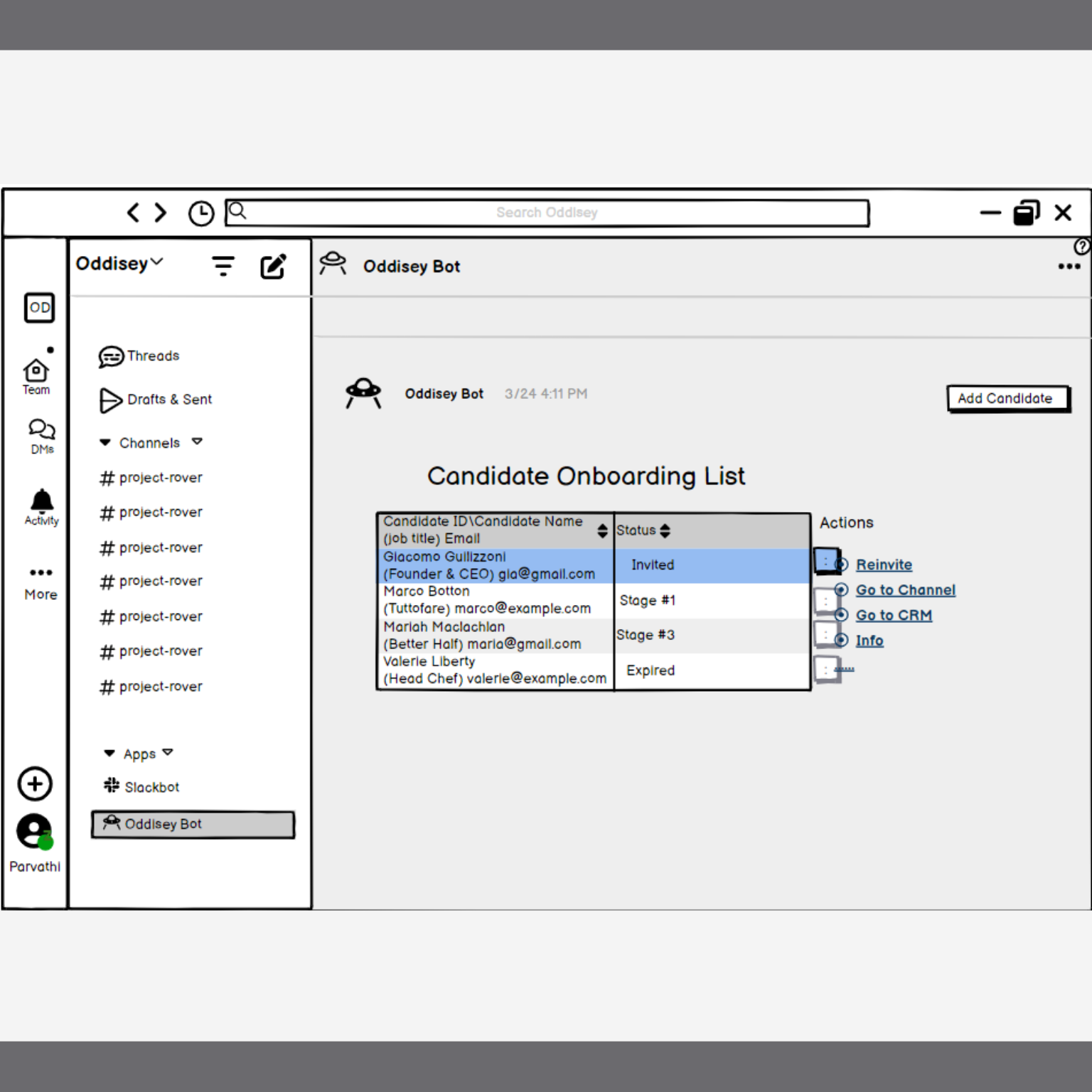Open the action menu for Valerie's row
Viewport: 1092px width, 1092px height.
pyautogui.click(x=826, y=669)
